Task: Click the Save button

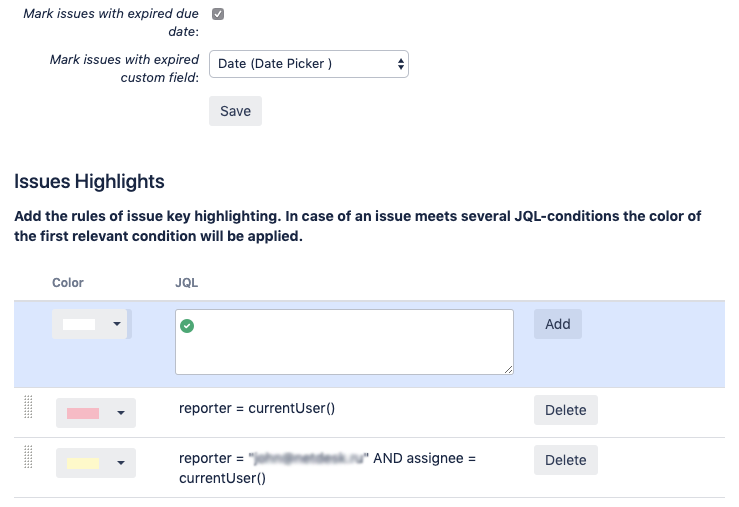Action: click(235, 111)
